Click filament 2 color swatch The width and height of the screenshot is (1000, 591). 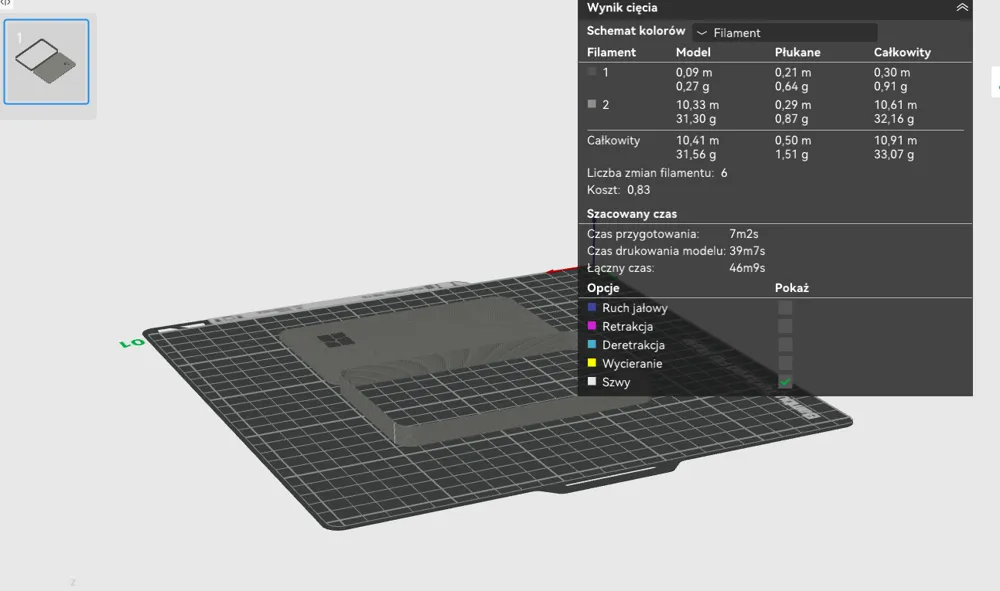click(x=592, y=103)
